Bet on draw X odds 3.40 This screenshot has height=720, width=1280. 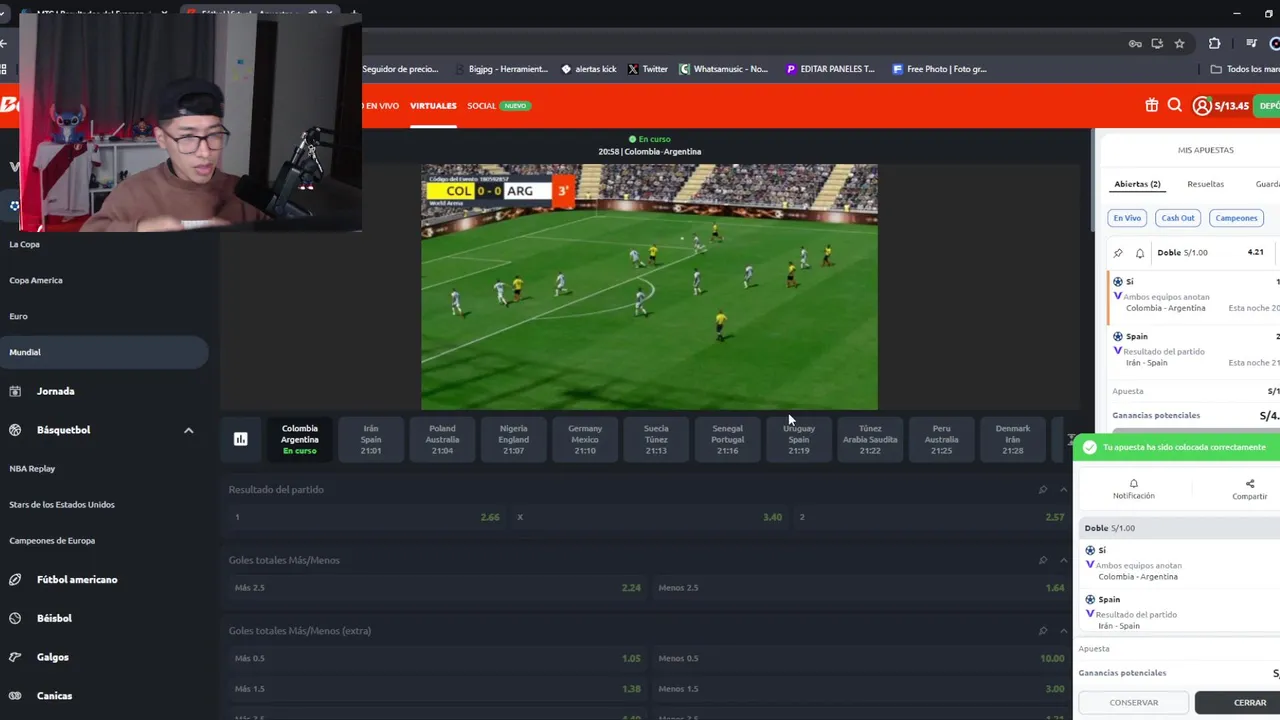tap(649, 517)
